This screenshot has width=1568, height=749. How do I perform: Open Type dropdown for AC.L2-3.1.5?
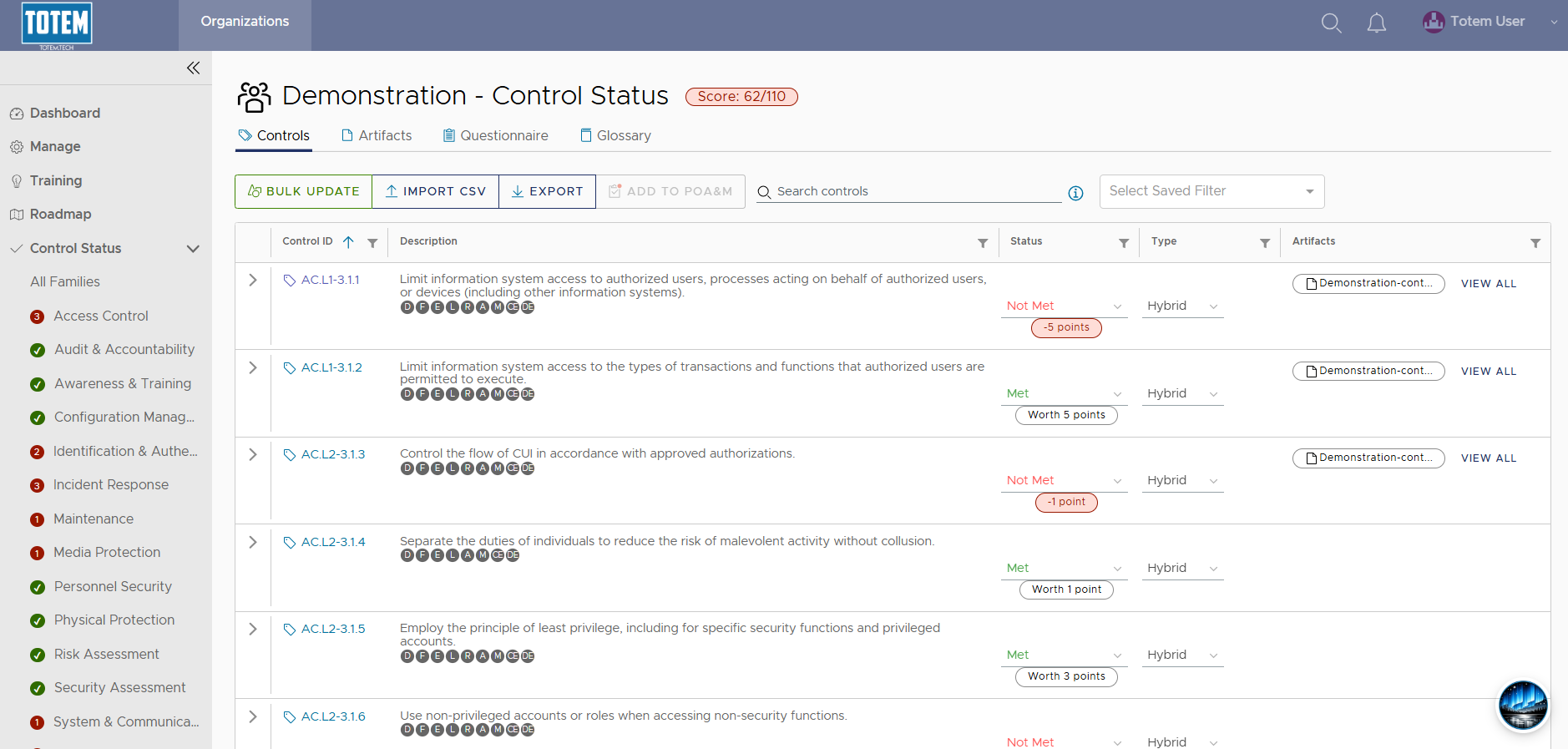[x=1183, y=655]
